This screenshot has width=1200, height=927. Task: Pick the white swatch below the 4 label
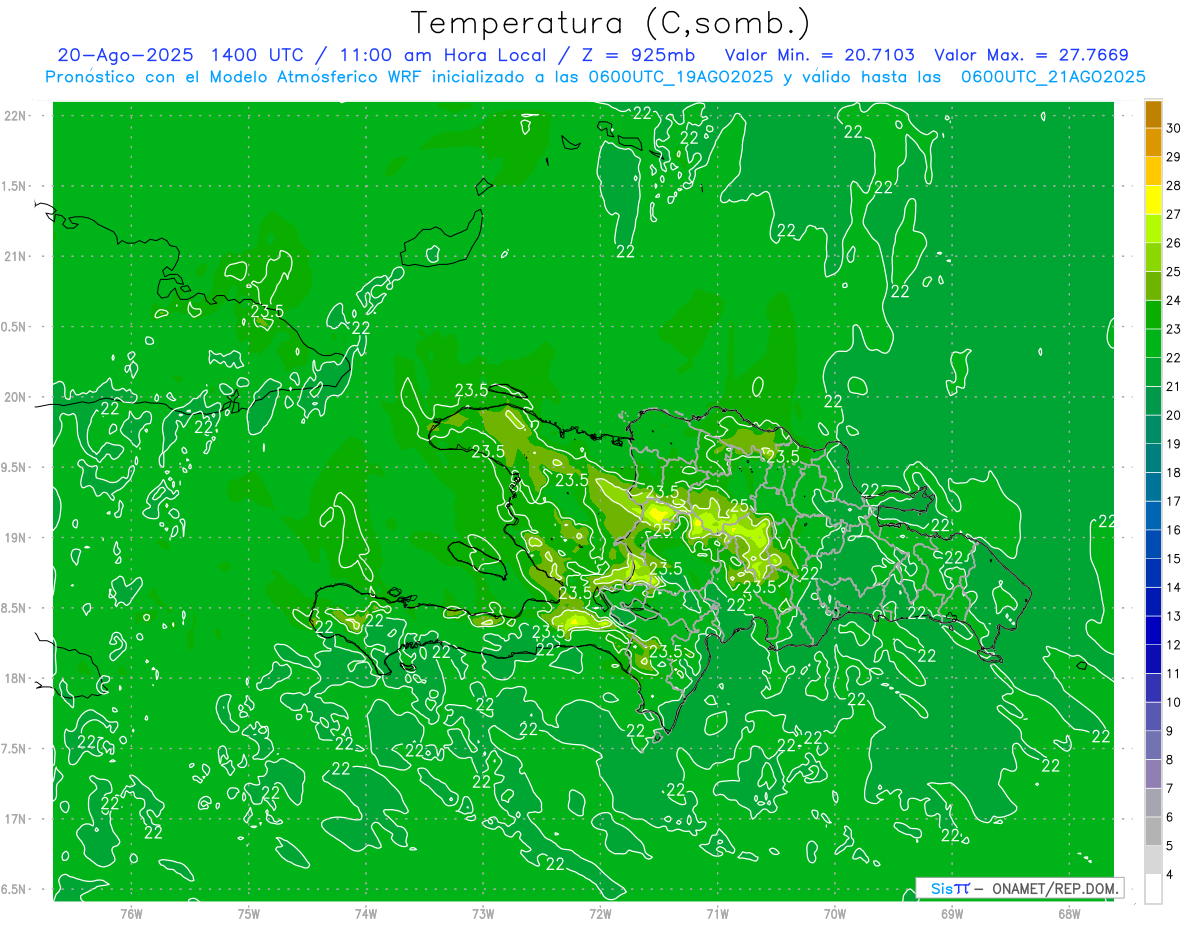[x=1153, y=889]
